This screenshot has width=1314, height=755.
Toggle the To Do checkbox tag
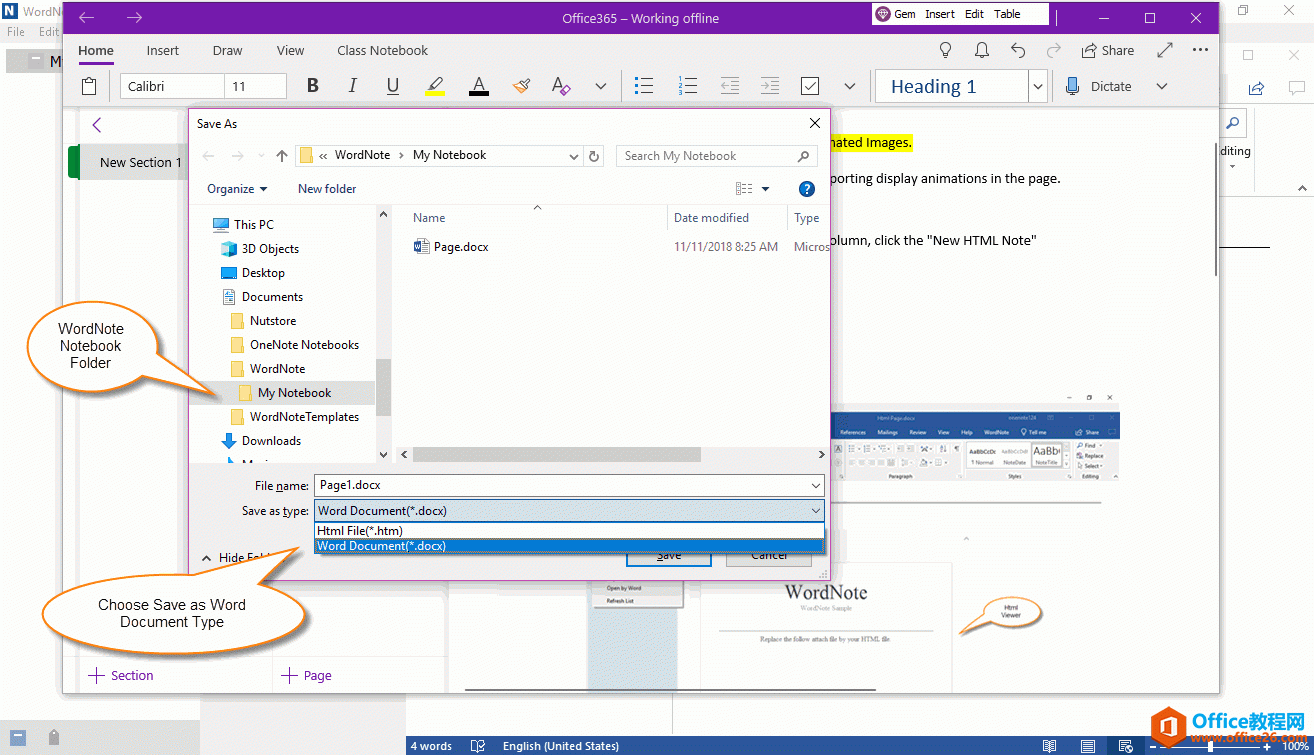point(811,86)
